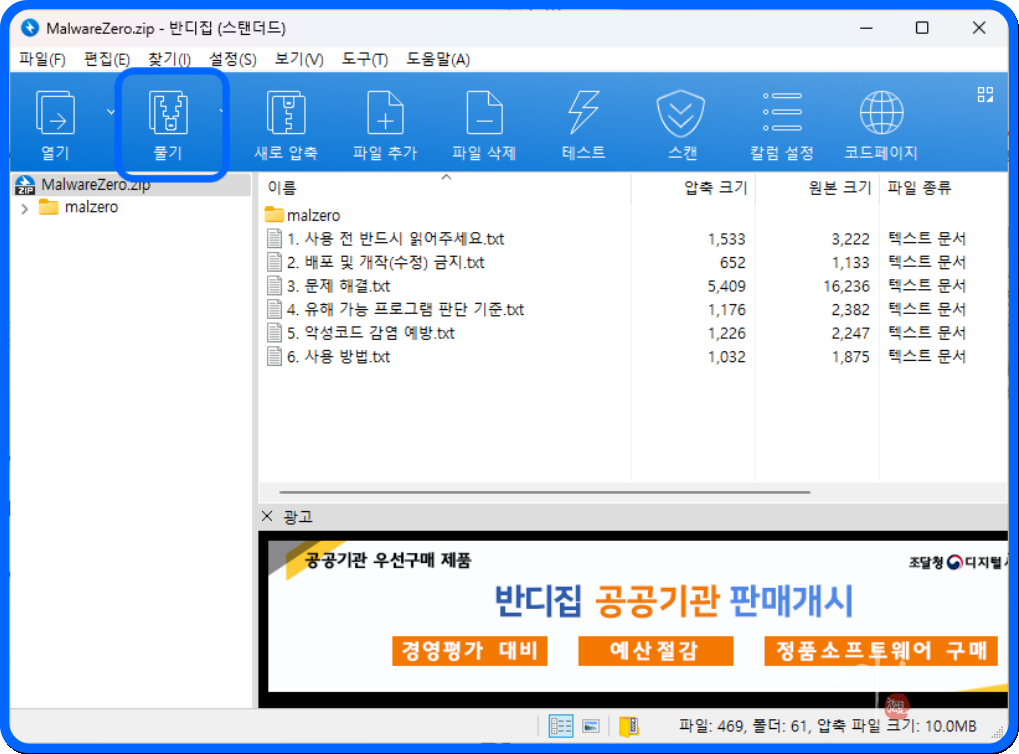The height and width of the screenshot is (754, 1019).
Task: Sort by the 파일 종류 column header
Action: click(919, 188)
